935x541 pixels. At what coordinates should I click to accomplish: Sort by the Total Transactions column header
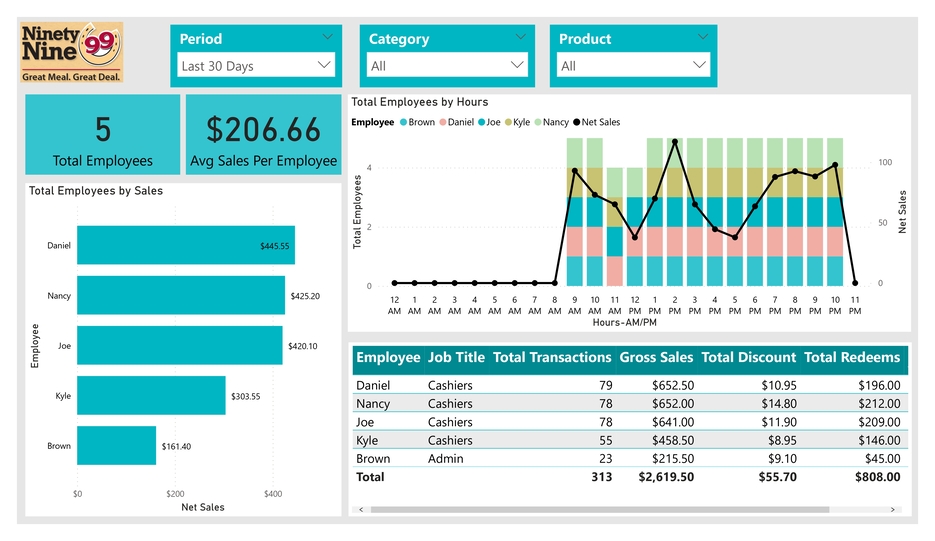(552, 358)
